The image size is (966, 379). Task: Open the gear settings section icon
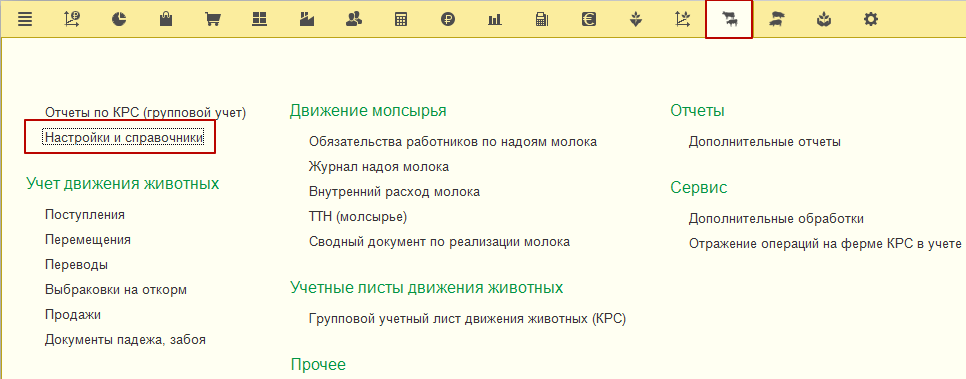click(x=871, y=20)
